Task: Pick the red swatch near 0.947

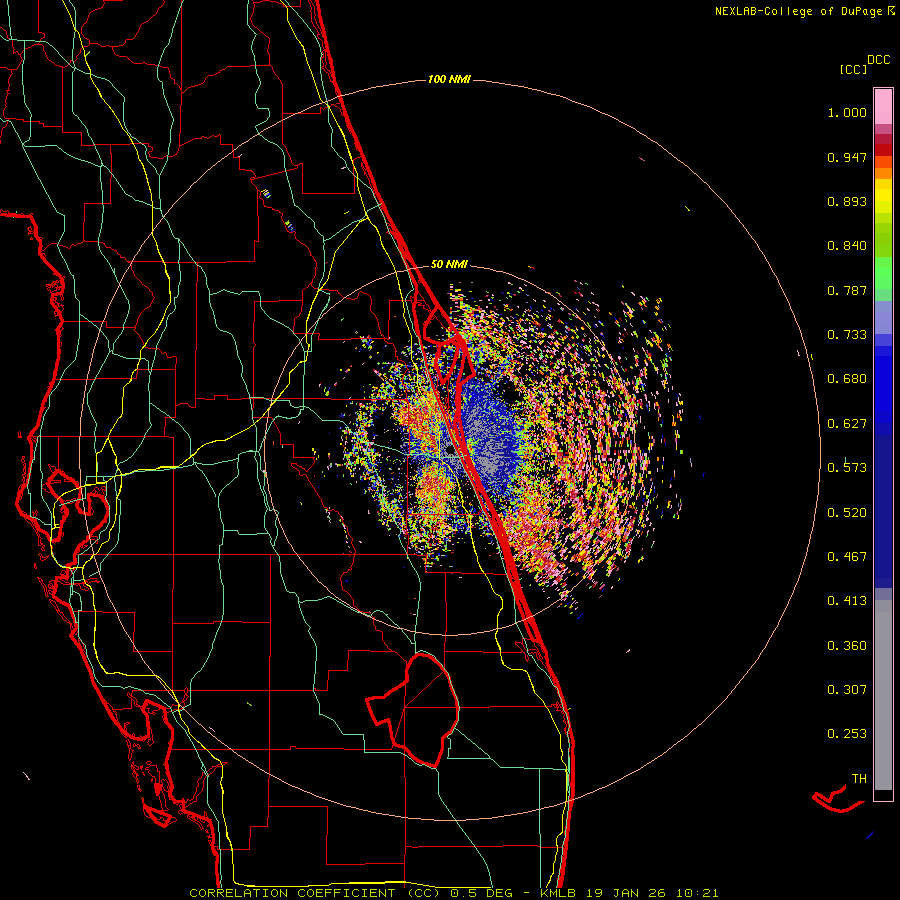Action: click(x=883, y=149)
